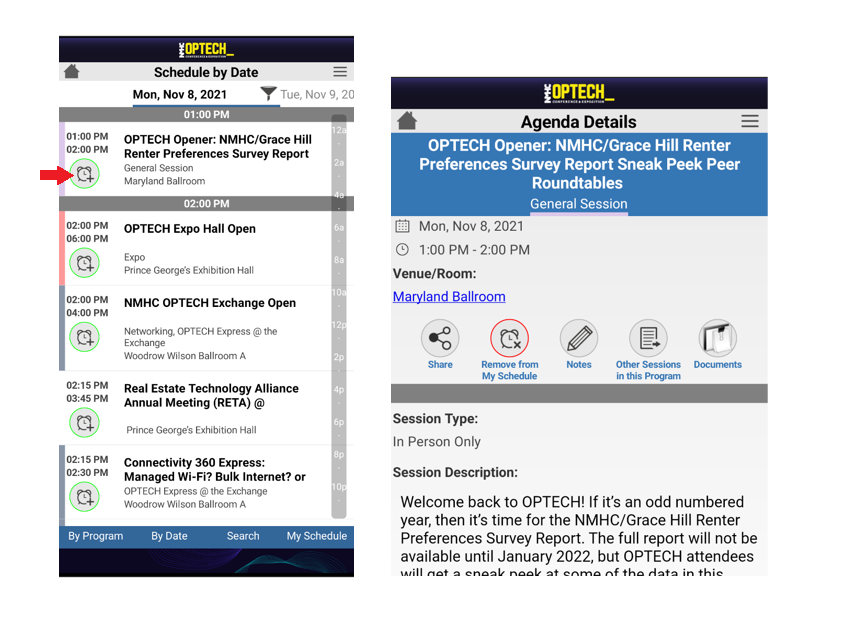
Task: Tap 'Other Sessions in this Program' label text
Action: click(649, 370)
